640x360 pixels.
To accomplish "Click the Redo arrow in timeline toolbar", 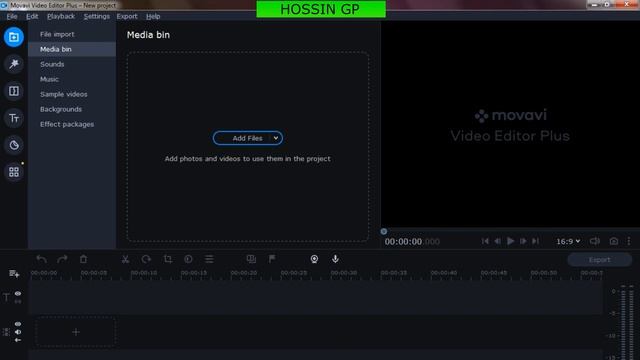I will click(x=62, y=259).
